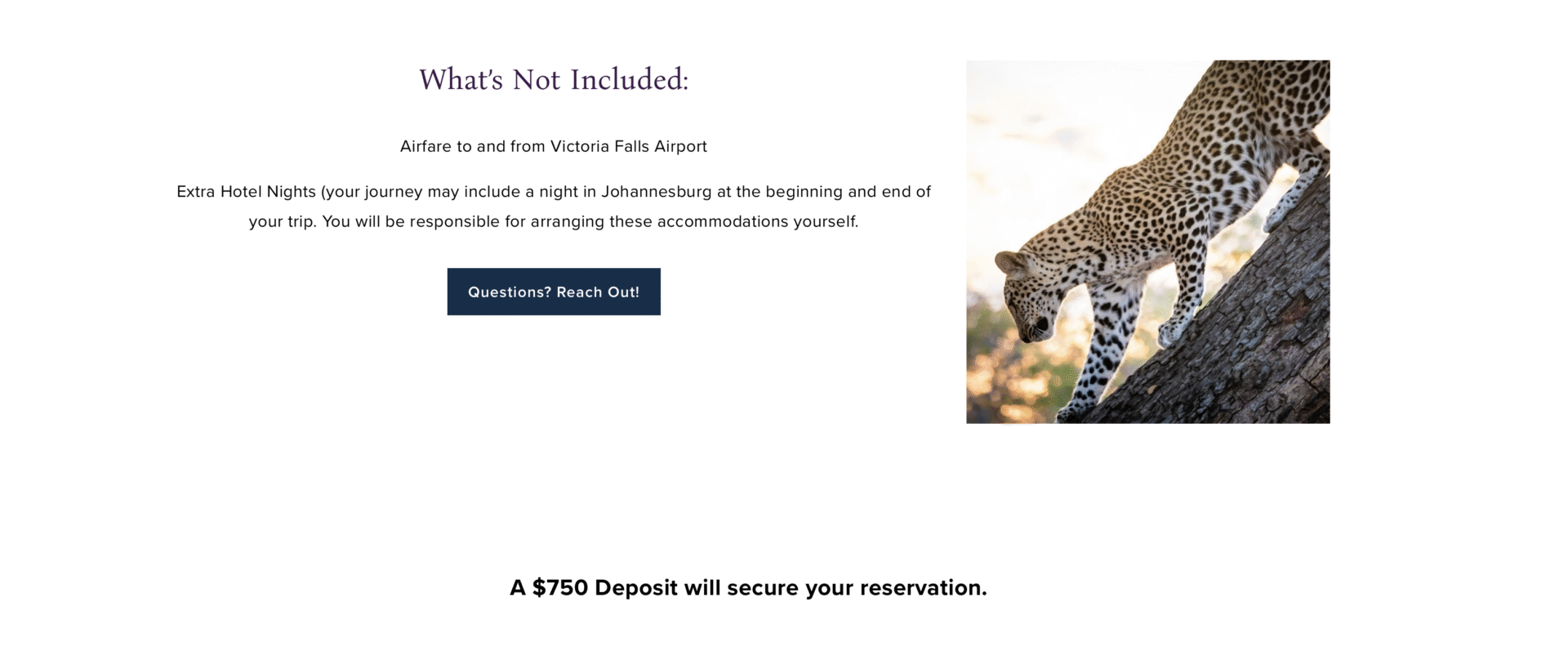The height and width of the screenshot is (646, 1568).
Task: Click the words Victoria Falls Airport
Action: point(629,146)
